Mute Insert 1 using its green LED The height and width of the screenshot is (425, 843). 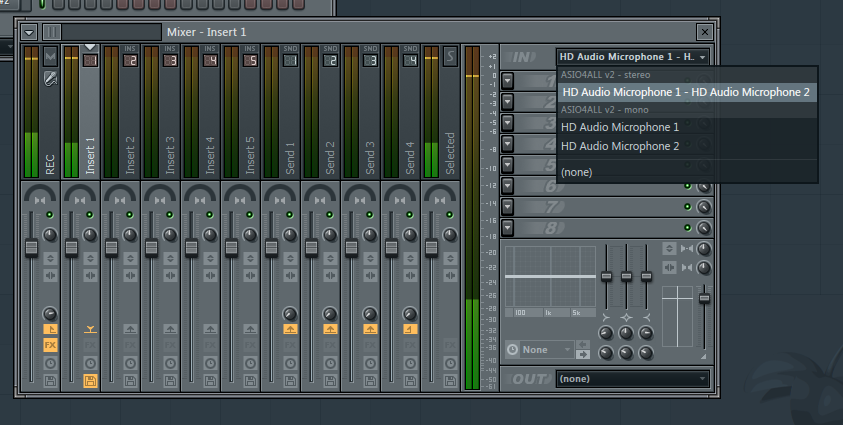(x=90, y=215)
